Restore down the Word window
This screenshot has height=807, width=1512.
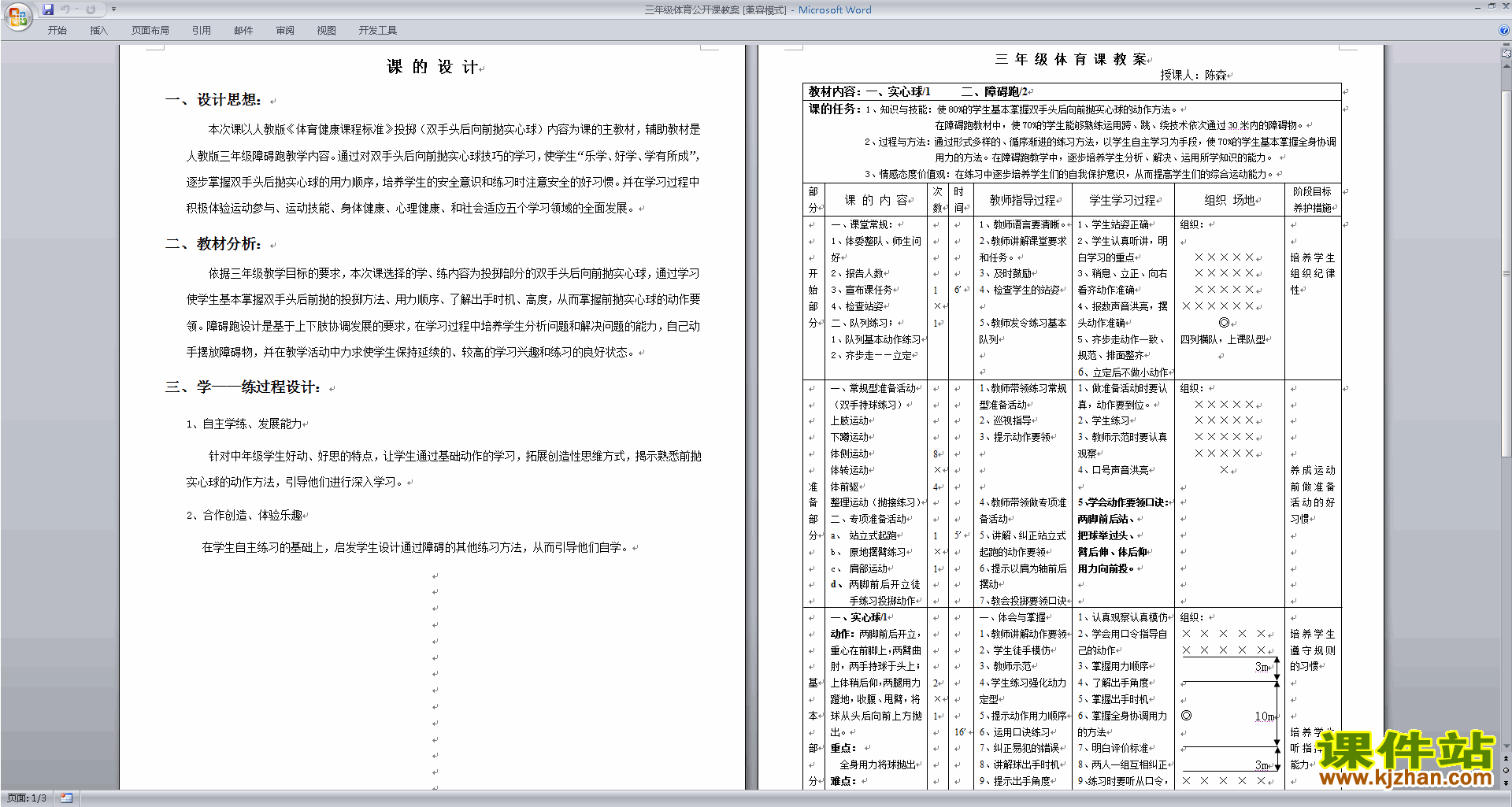click(x=1492, y=7)
